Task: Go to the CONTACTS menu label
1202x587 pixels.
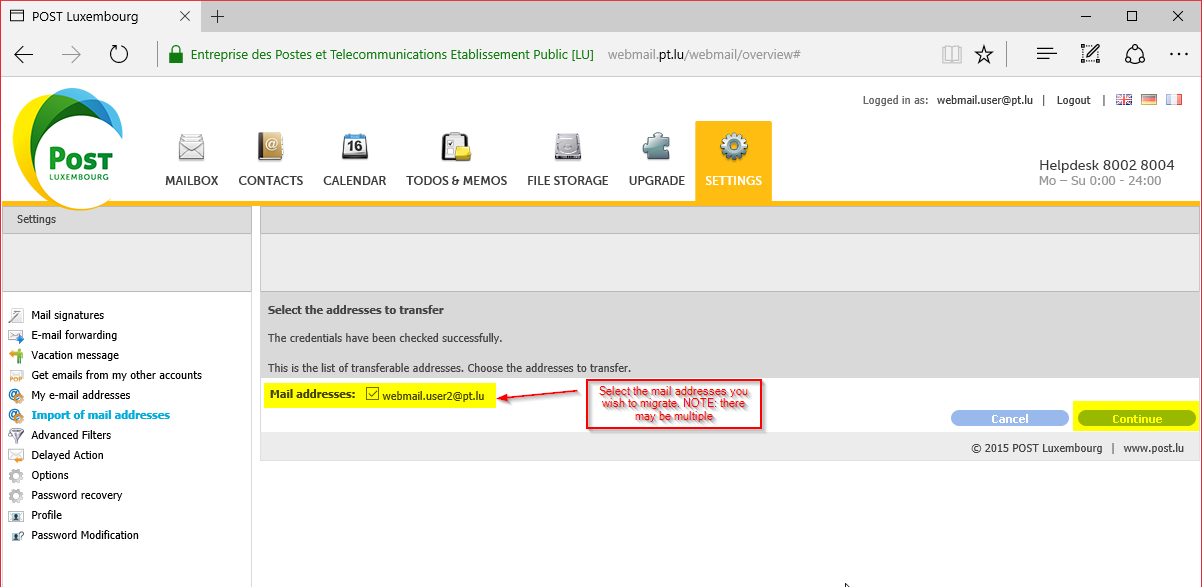Action: (271, 181)
